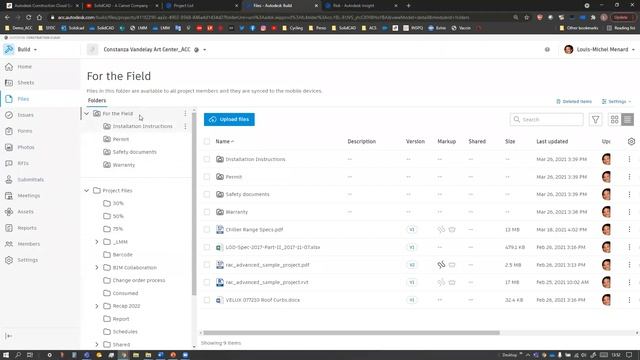Viewport: 640px width, 360px height.
Task: Open the Sheets module
Action: (x=25, y=82)
